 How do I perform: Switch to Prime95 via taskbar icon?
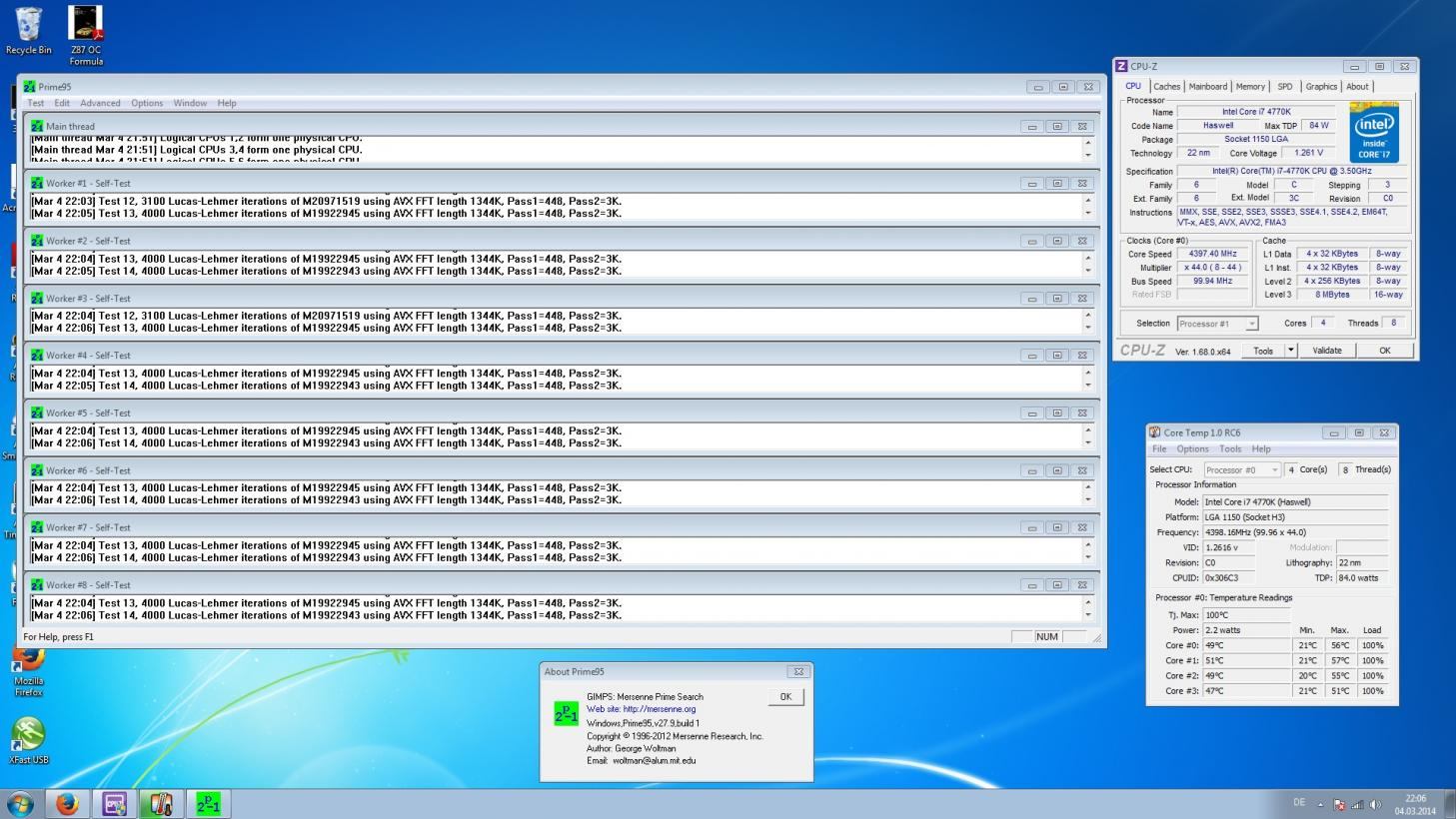click(x=208, y=803)
